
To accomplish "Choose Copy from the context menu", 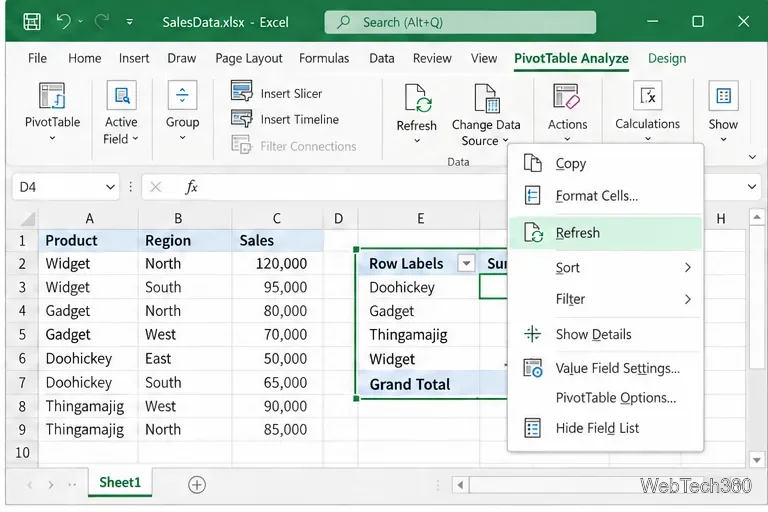I will pyautogui.click(x=606, y=163).
